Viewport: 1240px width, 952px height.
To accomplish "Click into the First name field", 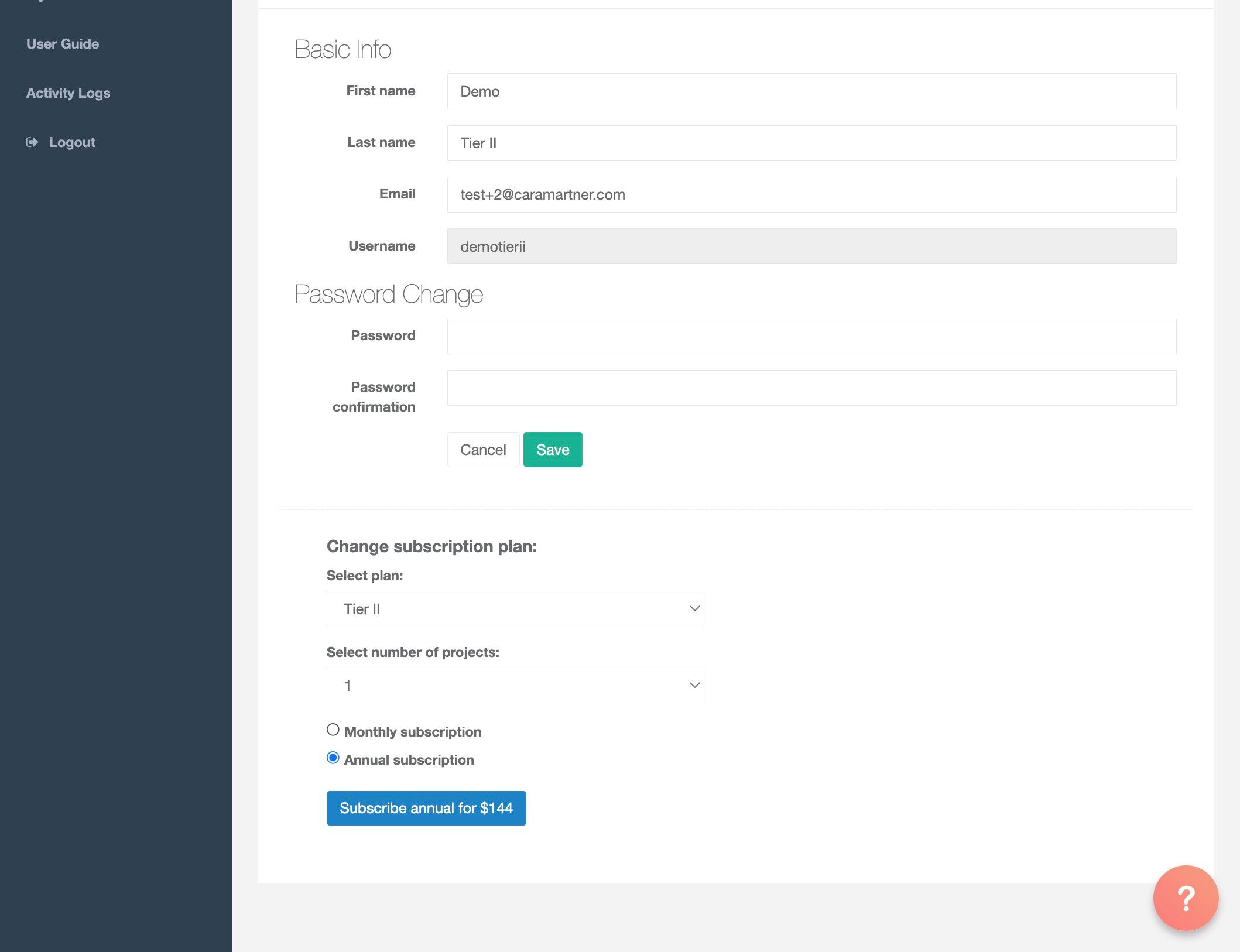I will pyautogui.click(x=811, y=91).
